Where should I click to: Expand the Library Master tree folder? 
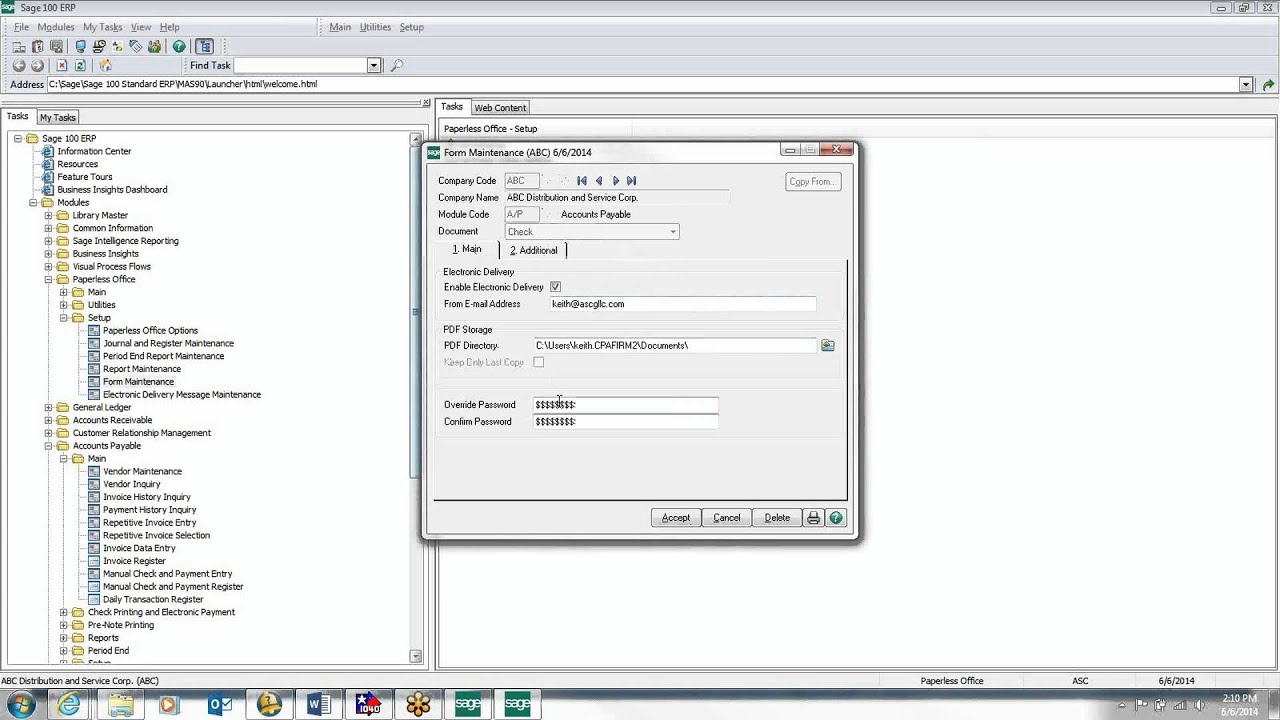click(x=48, y=216)
